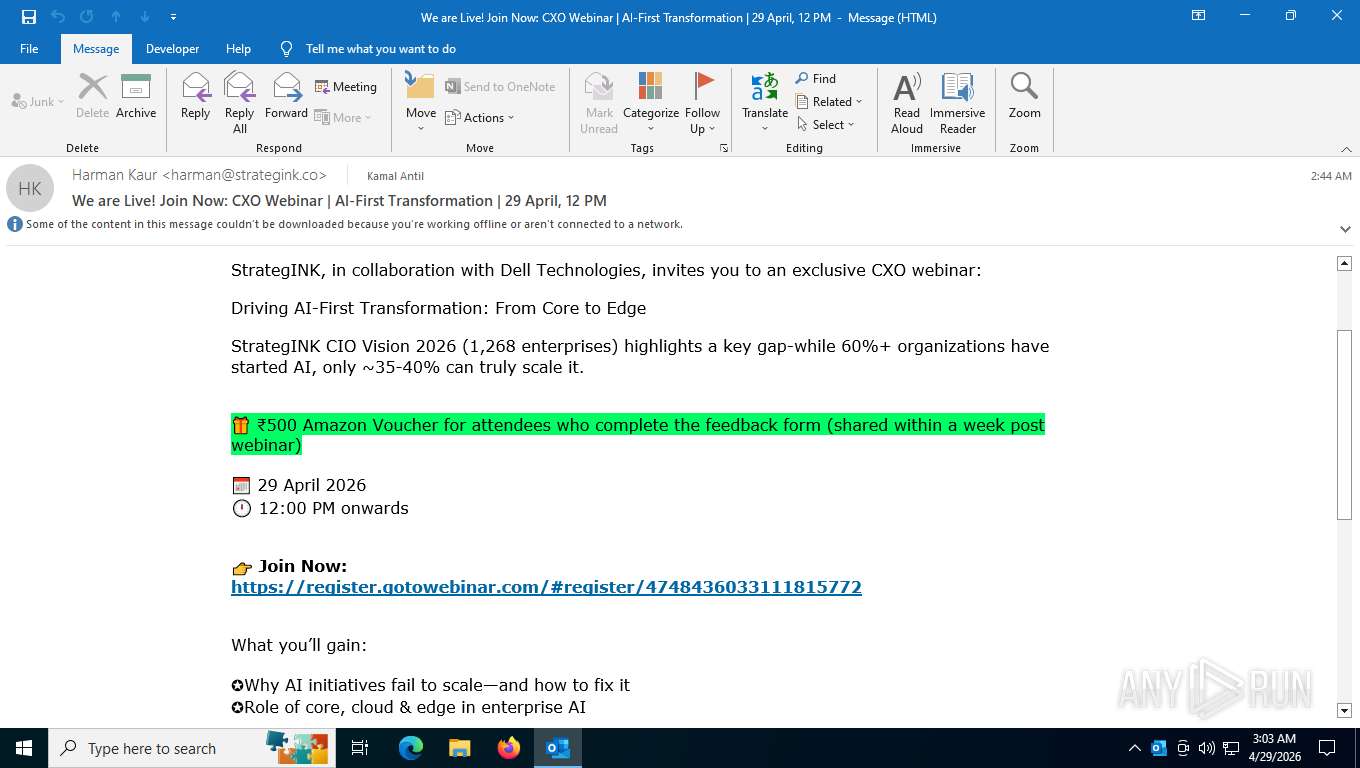Reply to the sender
The height and width of the screenshot is (768, 1360).
coord(195,96)
